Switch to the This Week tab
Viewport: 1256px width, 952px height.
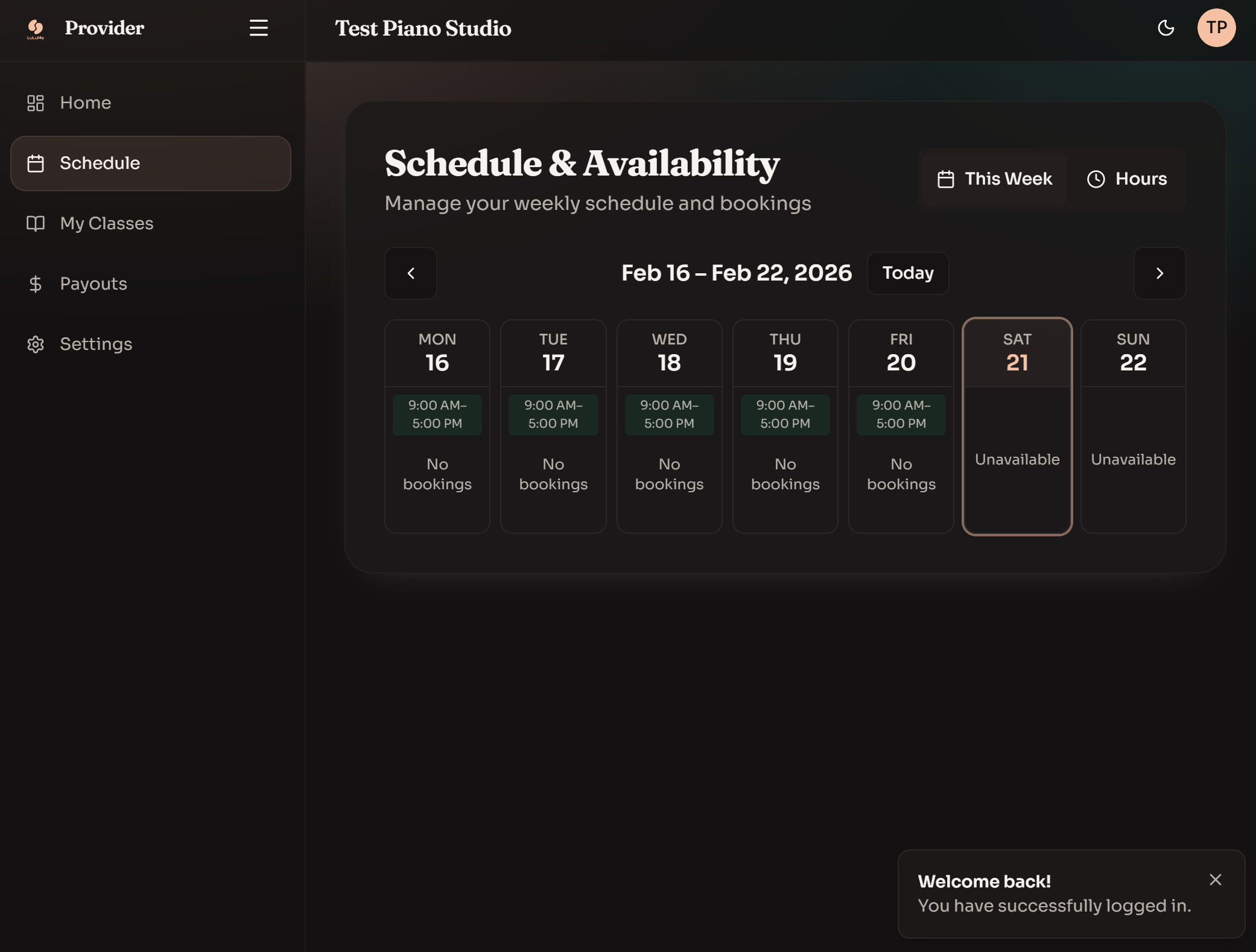pyautogui.click(x=994, y=179)
